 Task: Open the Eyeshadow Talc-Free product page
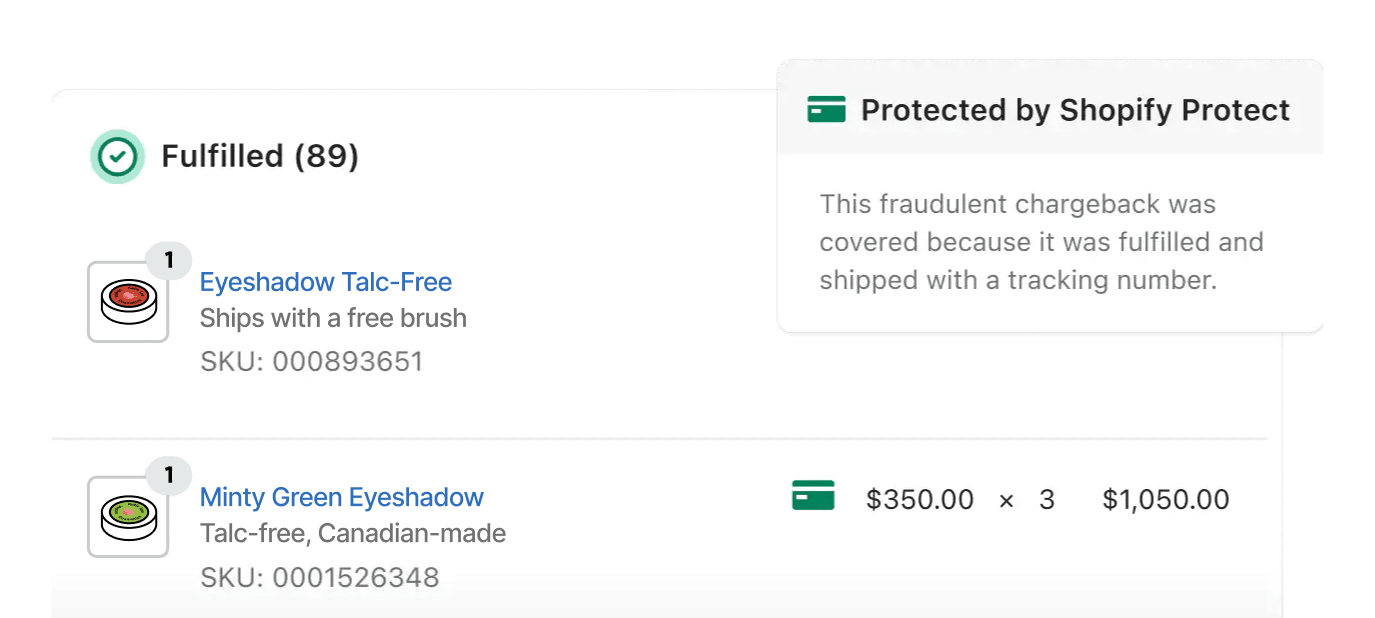tap(326, 282)
